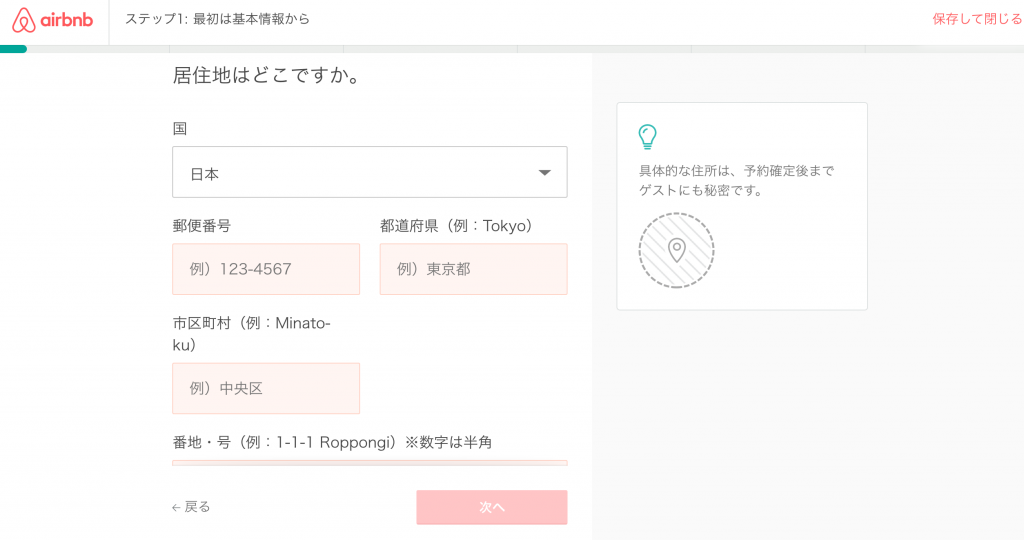Image resolution: width=1024 pixels, height=540 pixels.
Task: Click the 都道府県 prefecture input field
Action: (473, 269)
